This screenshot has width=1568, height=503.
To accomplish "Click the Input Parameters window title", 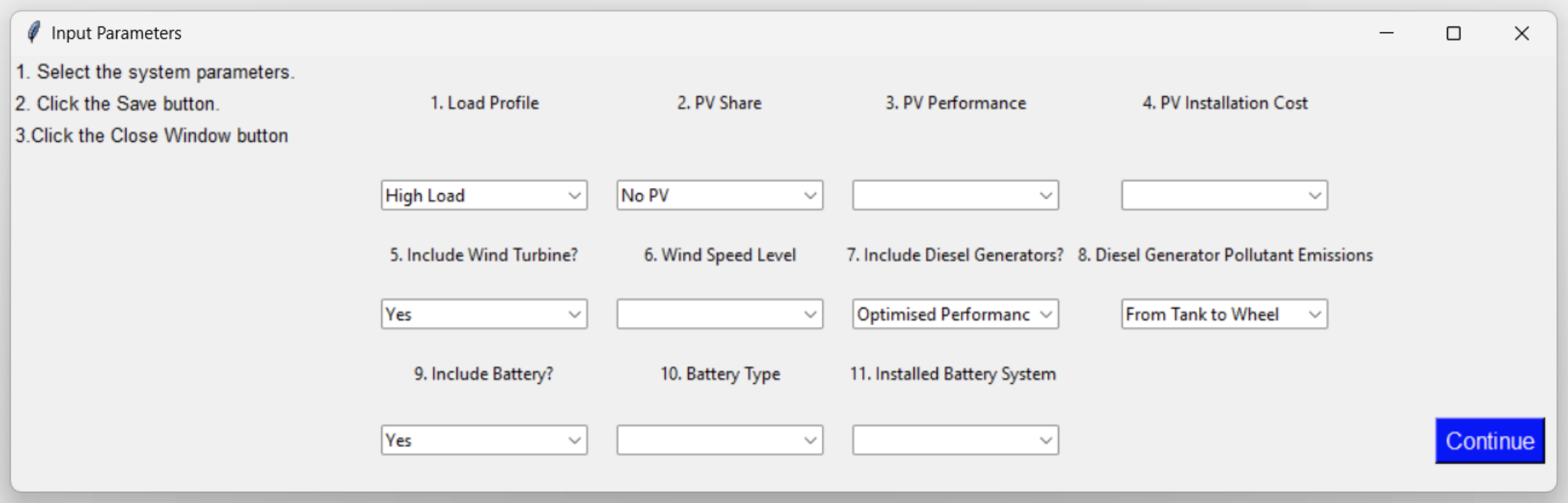I will pyautogui.click(x=116, y=33).
